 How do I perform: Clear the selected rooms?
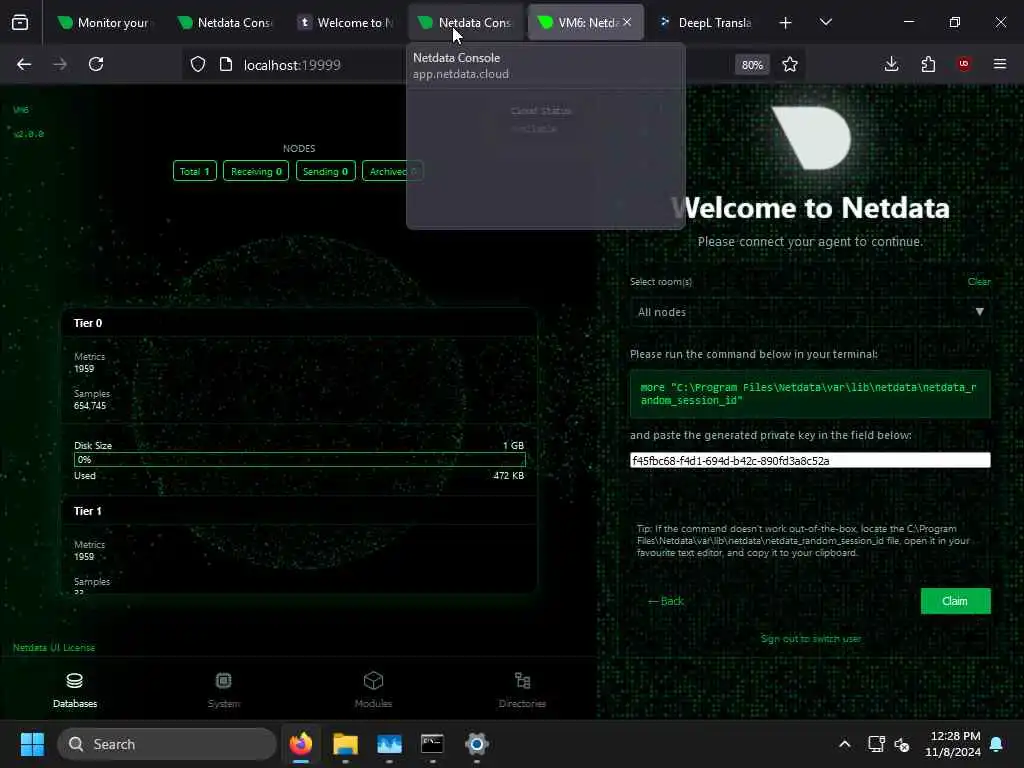pos(979,281)
